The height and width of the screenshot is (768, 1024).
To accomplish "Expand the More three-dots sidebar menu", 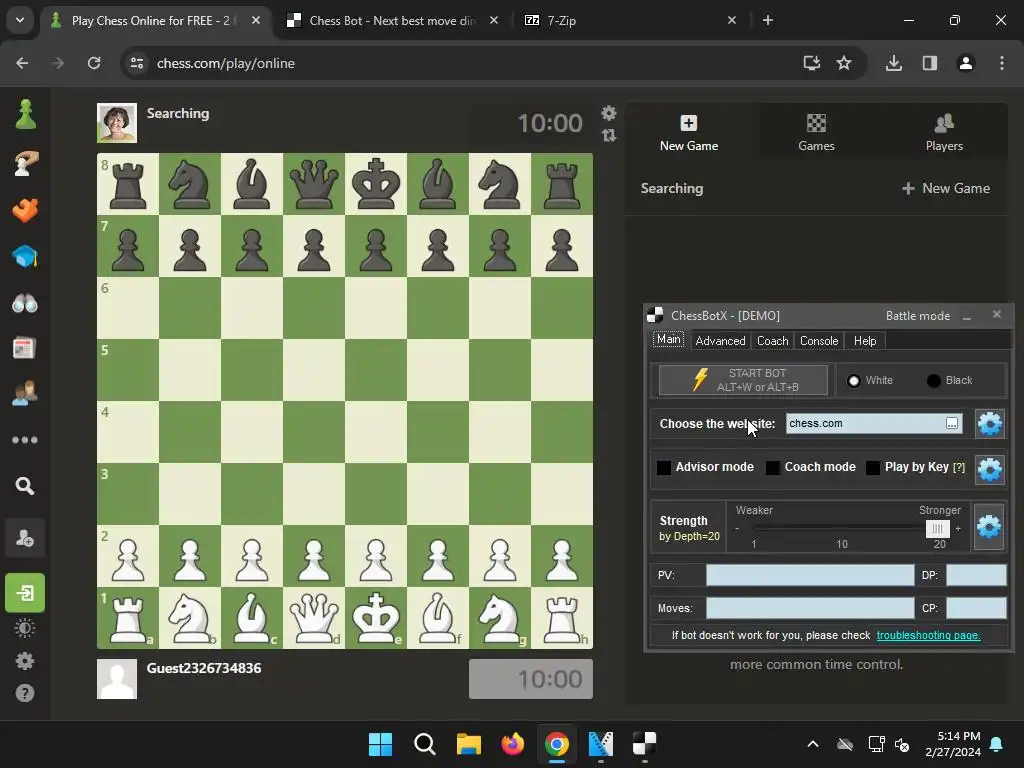I will 25,440.
